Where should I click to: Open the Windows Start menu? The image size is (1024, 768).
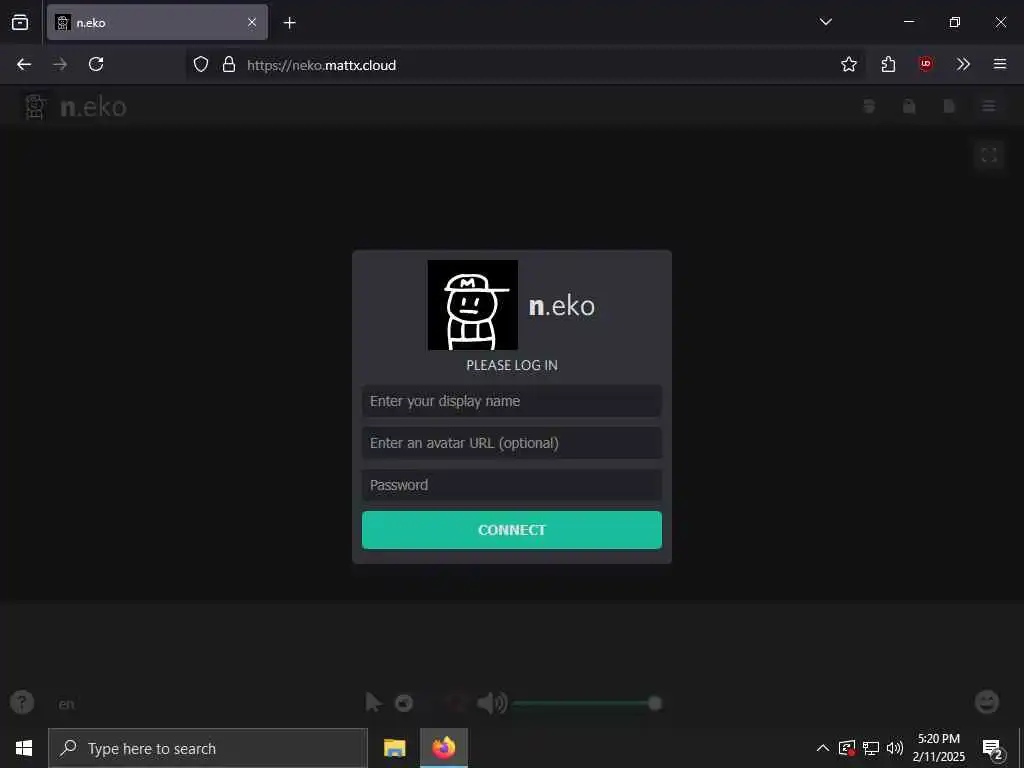click(24, 748)
